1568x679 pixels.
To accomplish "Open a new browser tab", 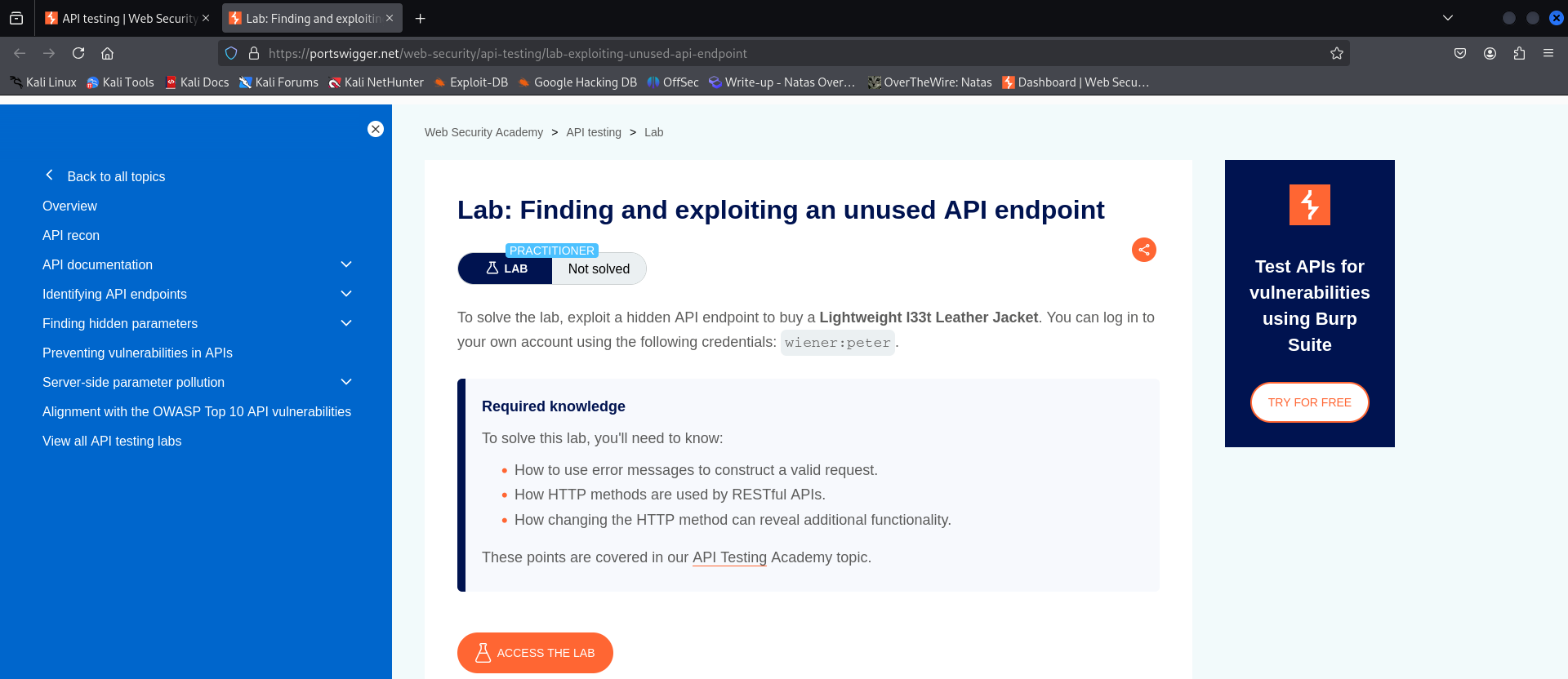I will (x=420, y=18).
